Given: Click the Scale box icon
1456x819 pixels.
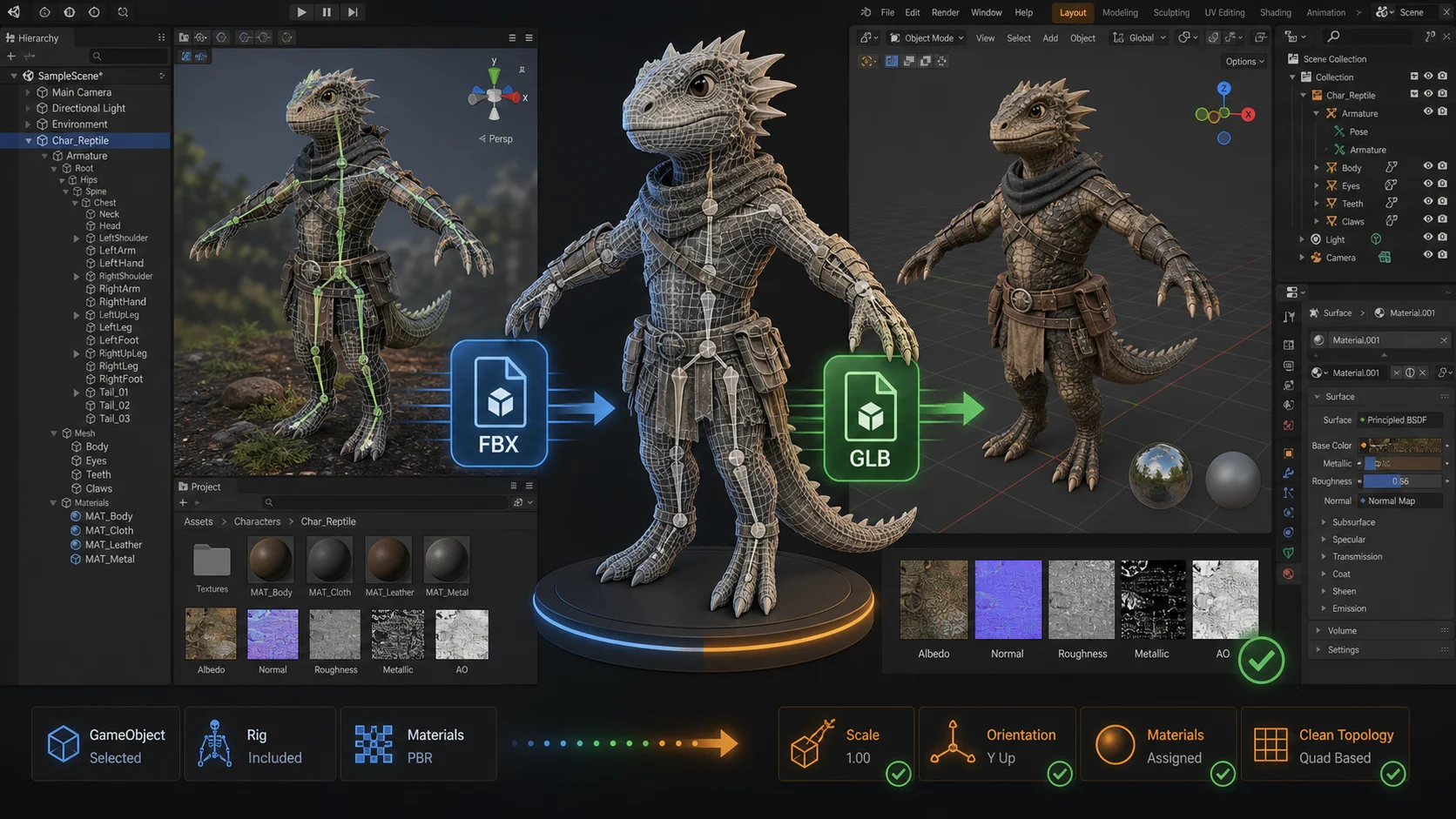Looking at the screenshot, I should coord(812,743).
